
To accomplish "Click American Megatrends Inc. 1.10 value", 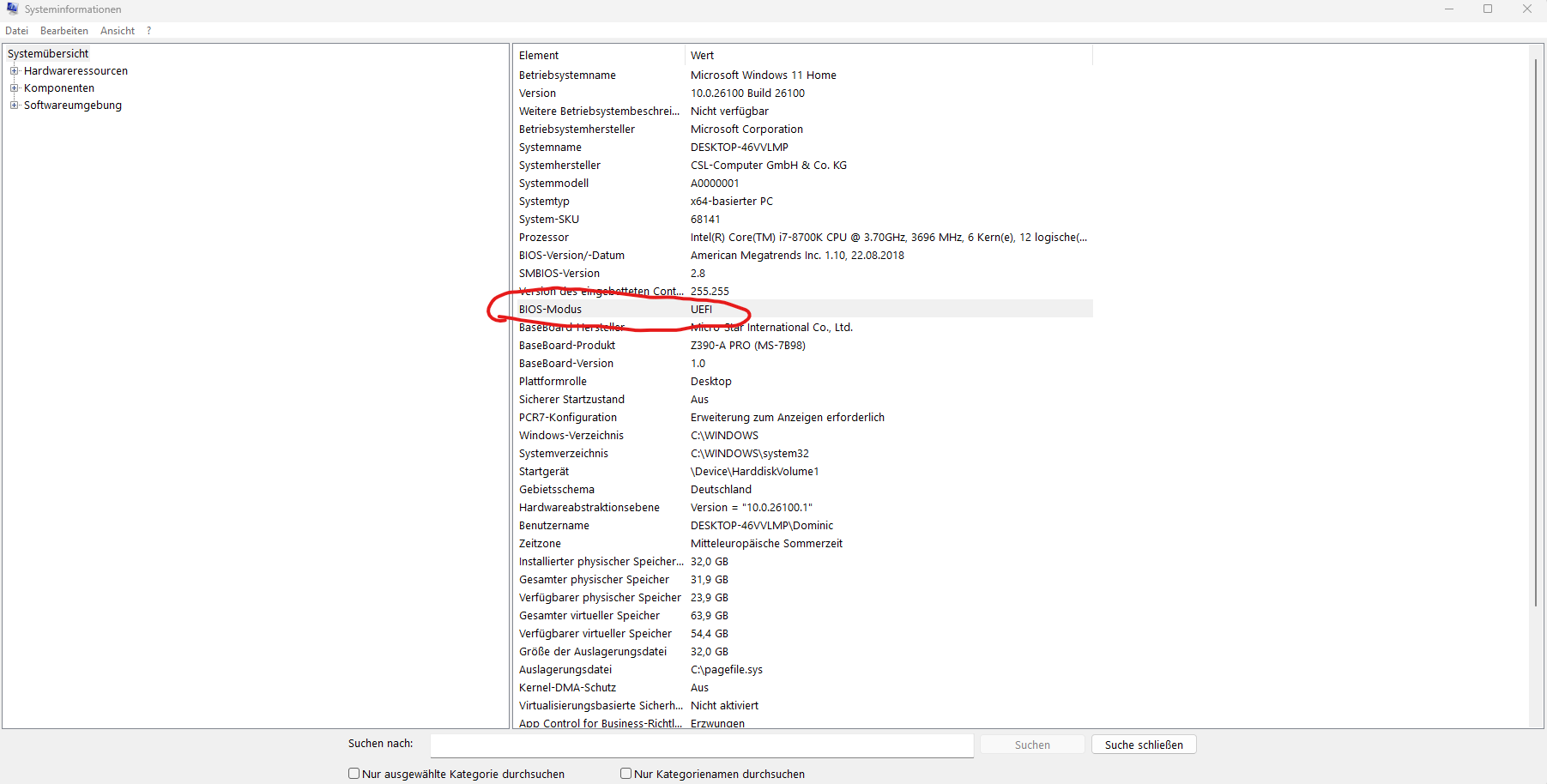I will pyautogui.click(x=797, y=256).
